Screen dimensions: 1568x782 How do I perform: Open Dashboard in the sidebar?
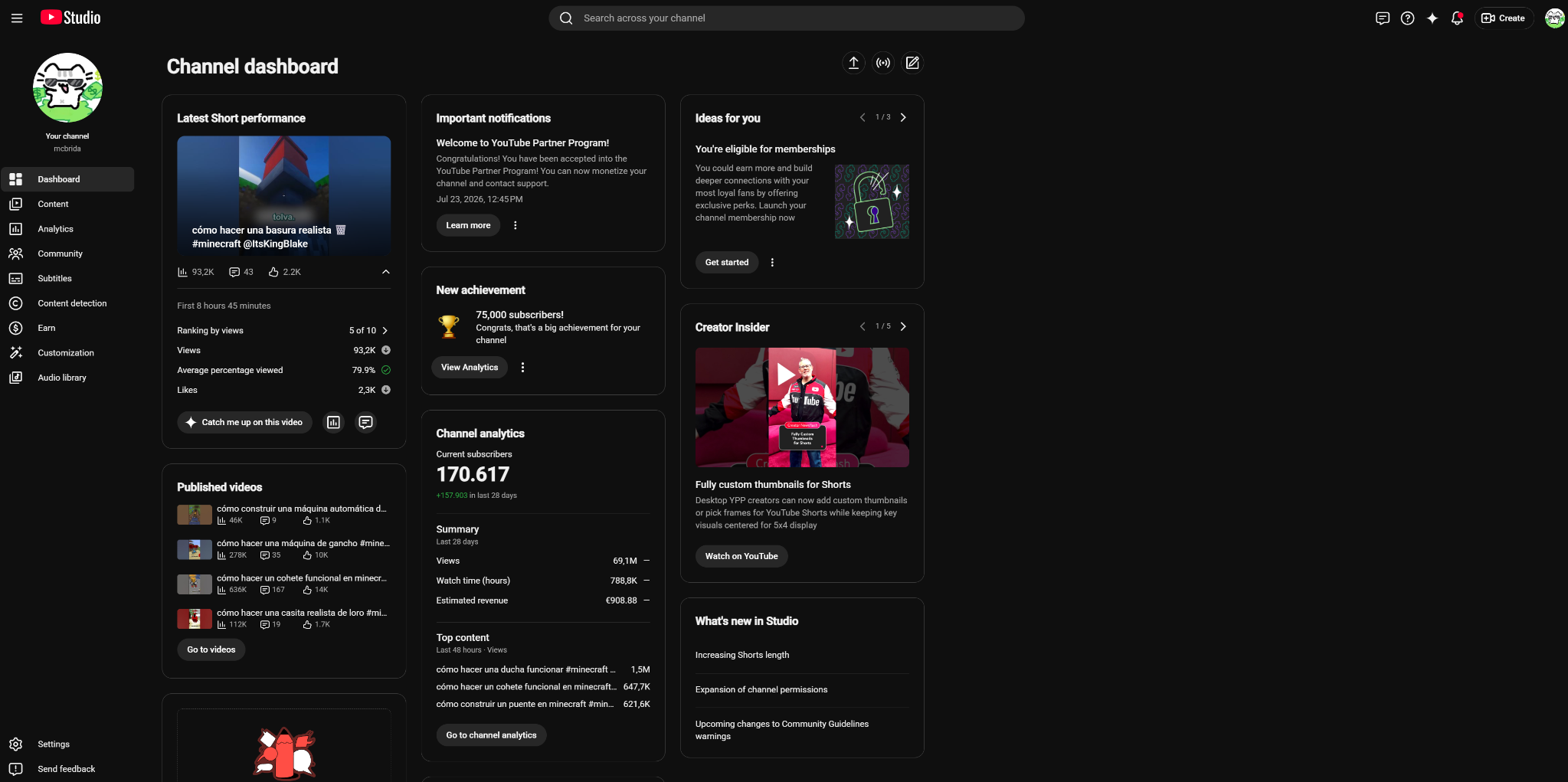pyautogui.click(x=67, y=179)
